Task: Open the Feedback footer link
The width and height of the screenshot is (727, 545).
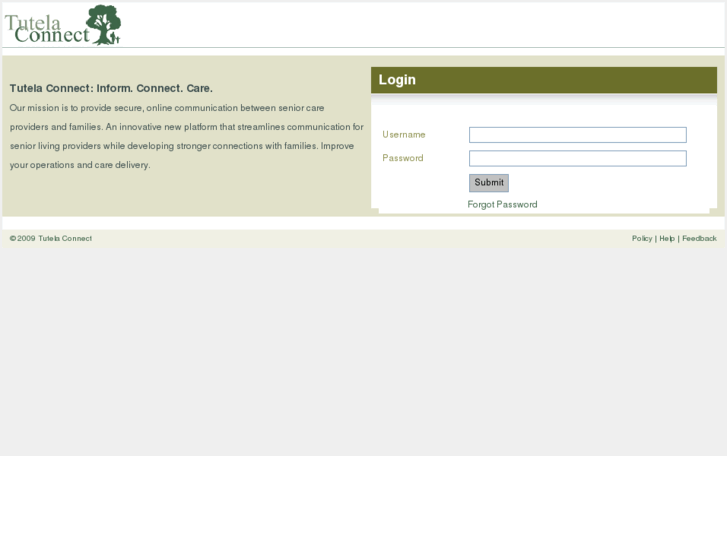Action: pos(699,238)
